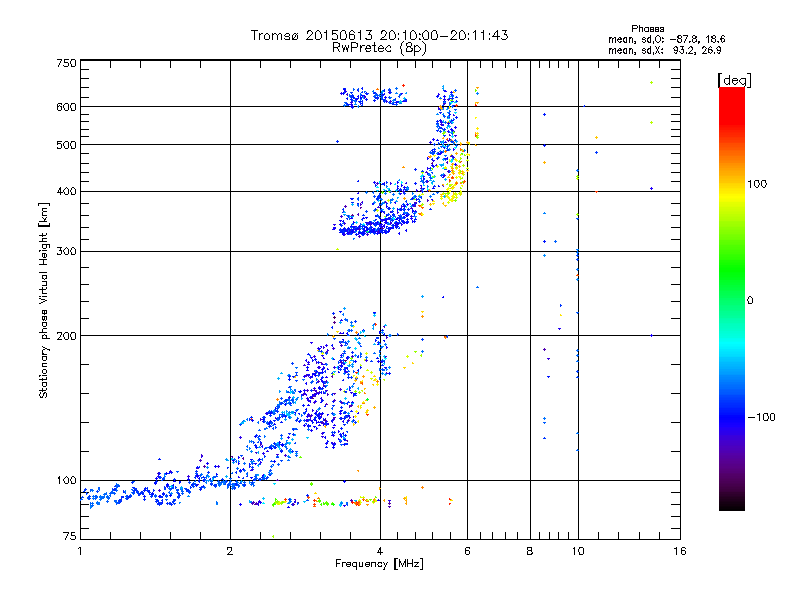Click the 'Stationary phase Virtual Height [km]' axis label

pos(44,301)
